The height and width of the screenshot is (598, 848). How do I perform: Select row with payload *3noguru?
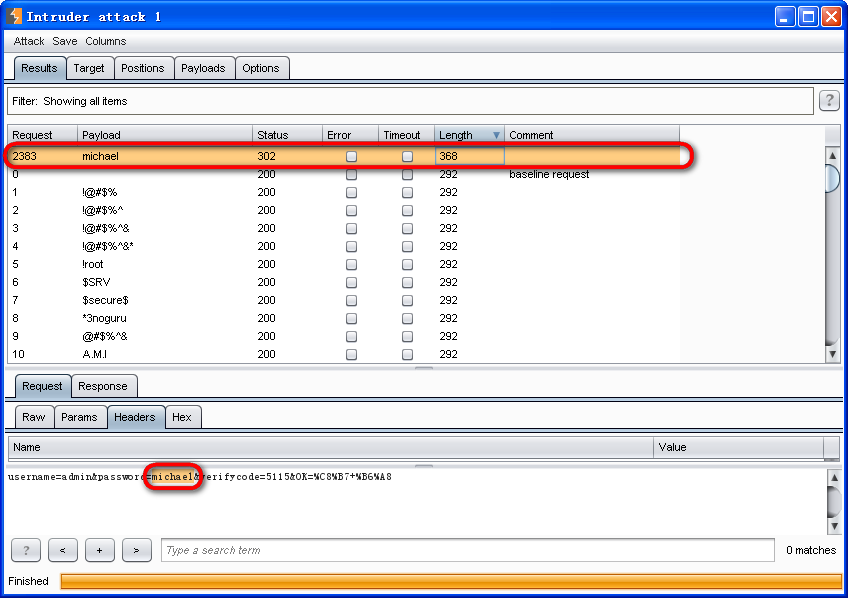(343, 318)
